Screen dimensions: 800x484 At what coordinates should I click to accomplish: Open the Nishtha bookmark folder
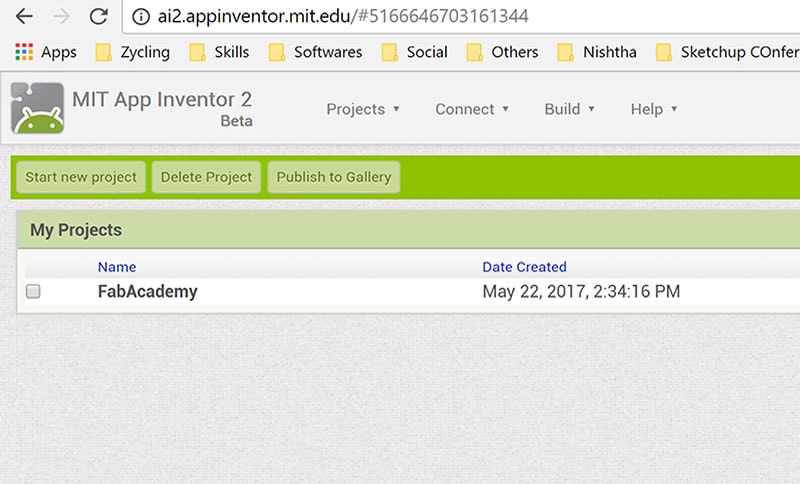point(597,52)
